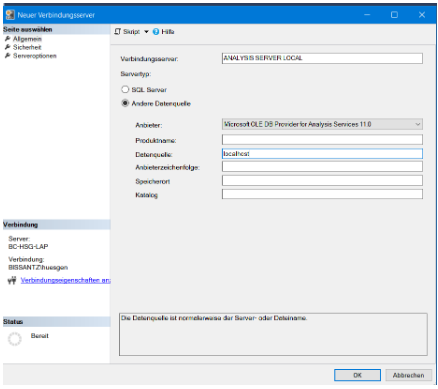Screen dimensions: 438x389
Task: Choose the Andere Datenquelle radio option
Action: coord(125,103)
